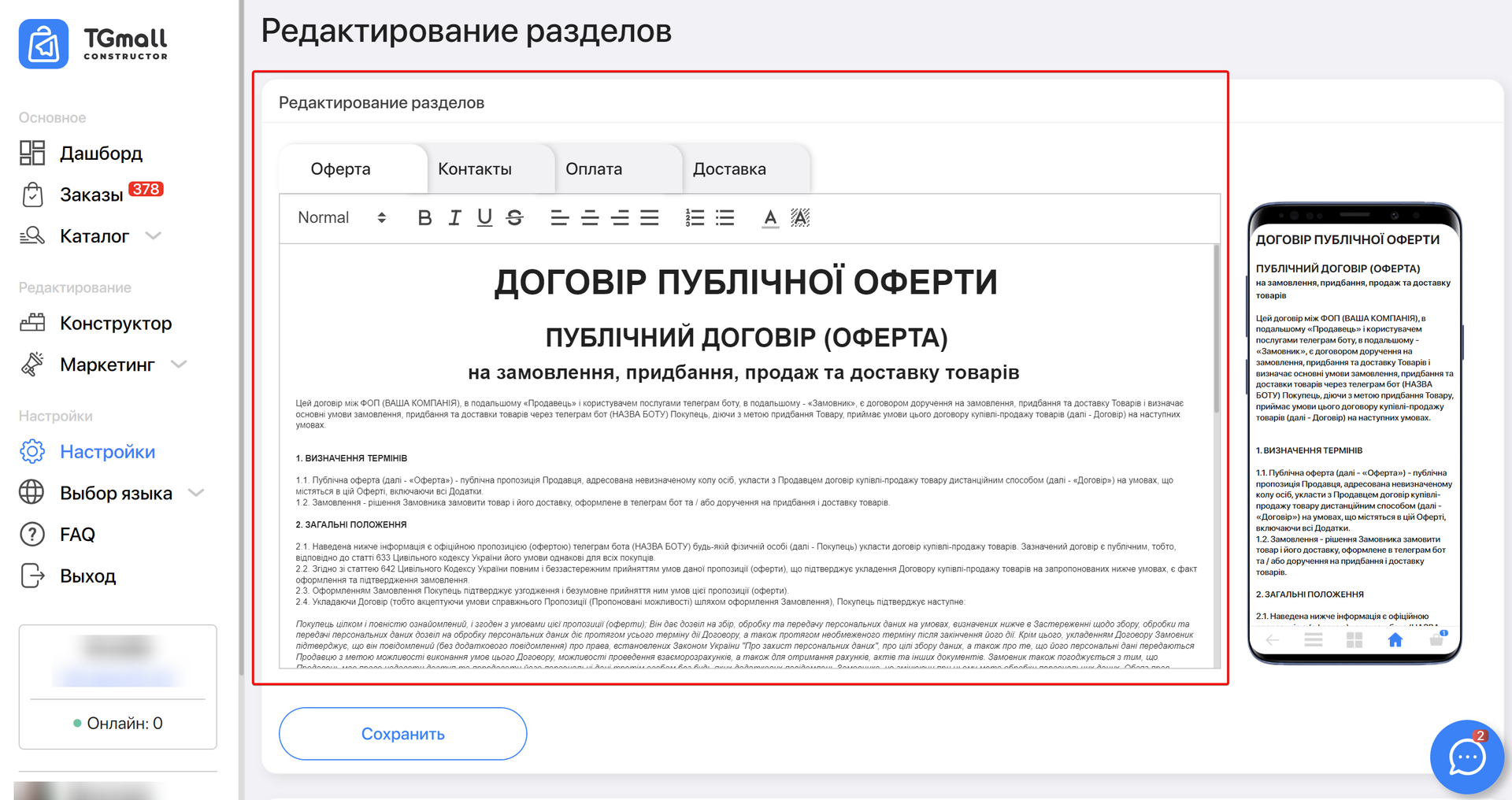Viewport: 1512px width, 800px height.
Task: Toggle strikethrough formatting
Action: 515,218
